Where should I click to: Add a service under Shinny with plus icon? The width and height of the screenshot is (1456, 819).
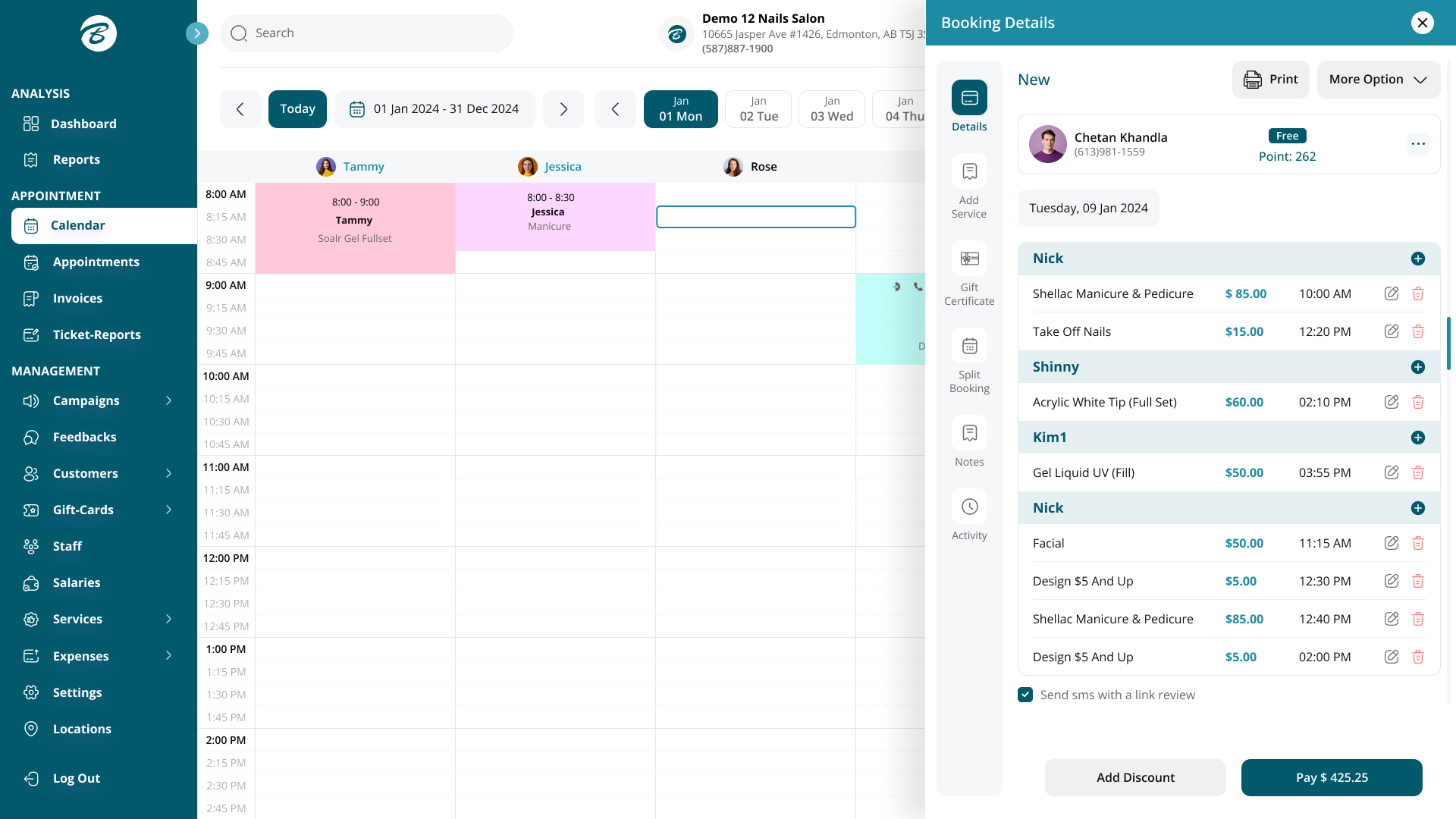coord(1419,367)
